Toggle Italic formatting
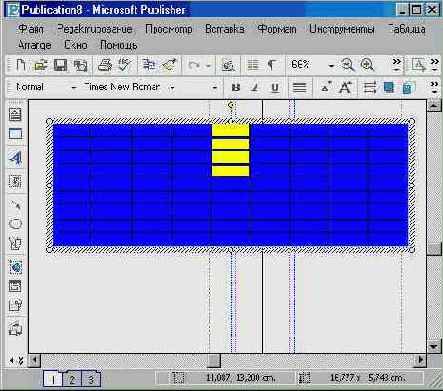443x391 pixels. (x=255, y=87)
